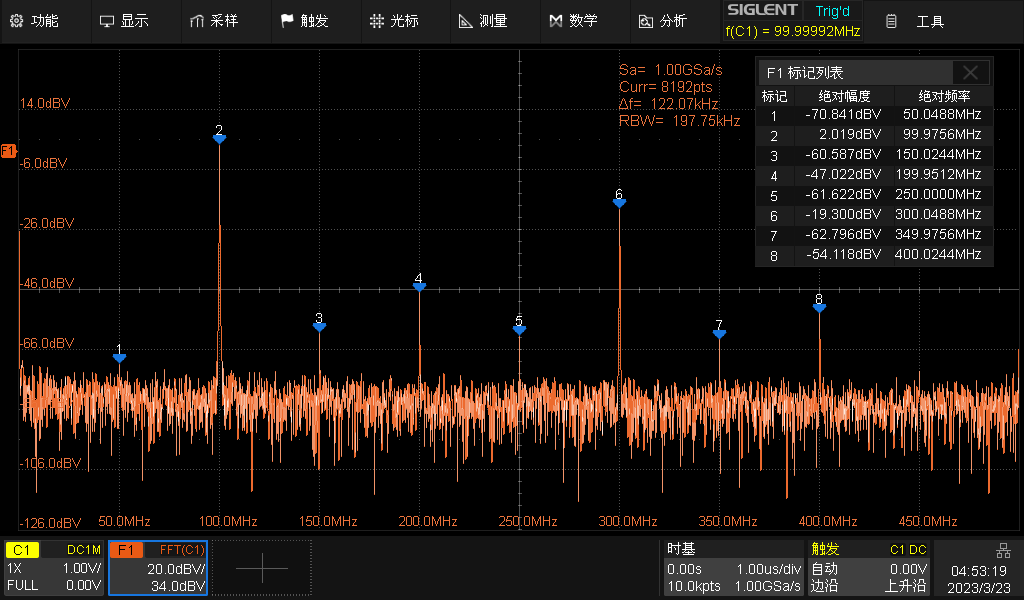This screenshot has width=1024, height=600.
Task: Select the 光标 cursor icon
Action: coord(376,20)
